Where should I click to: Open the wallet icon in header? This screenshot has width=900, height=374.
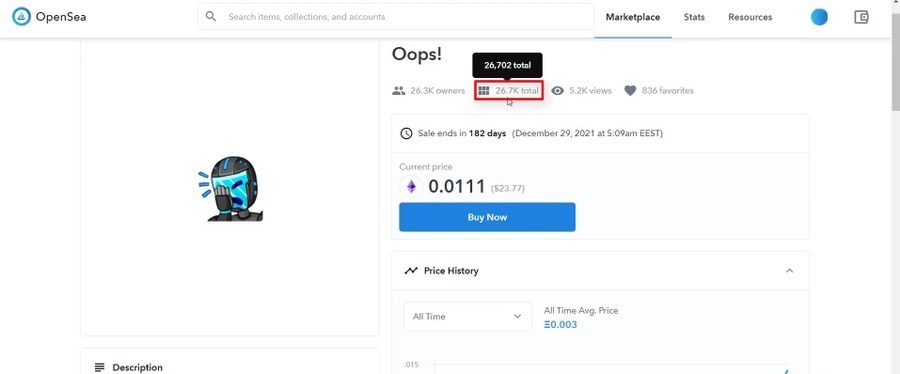[861, 17]
